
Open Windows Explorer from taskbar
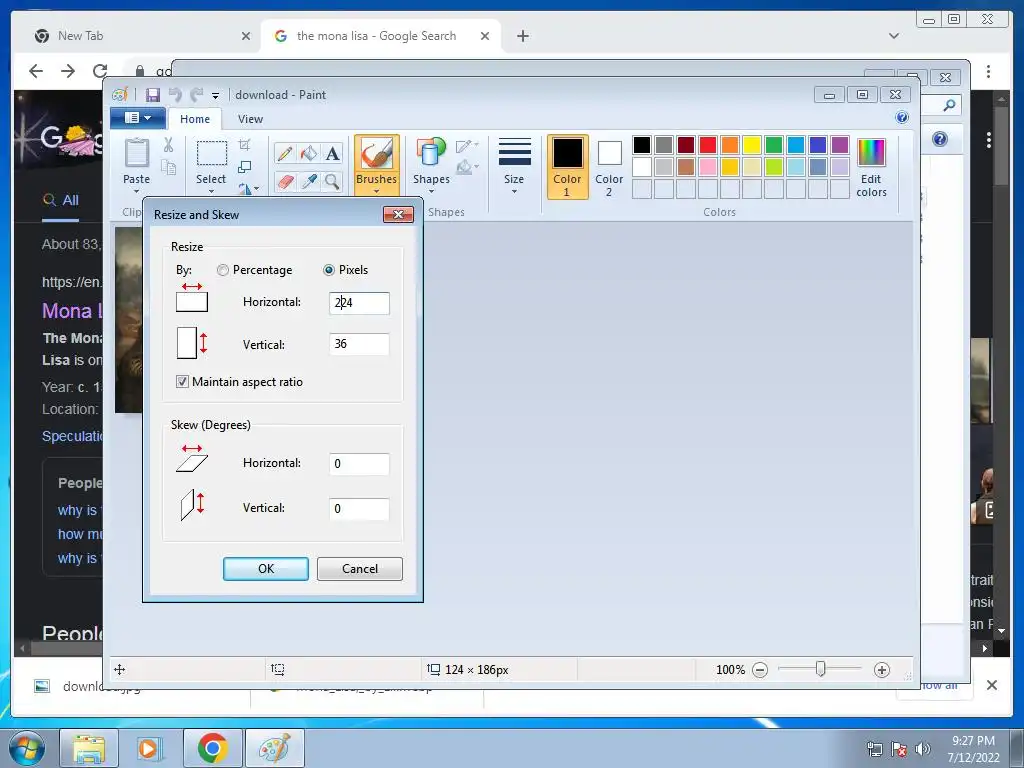89,748
